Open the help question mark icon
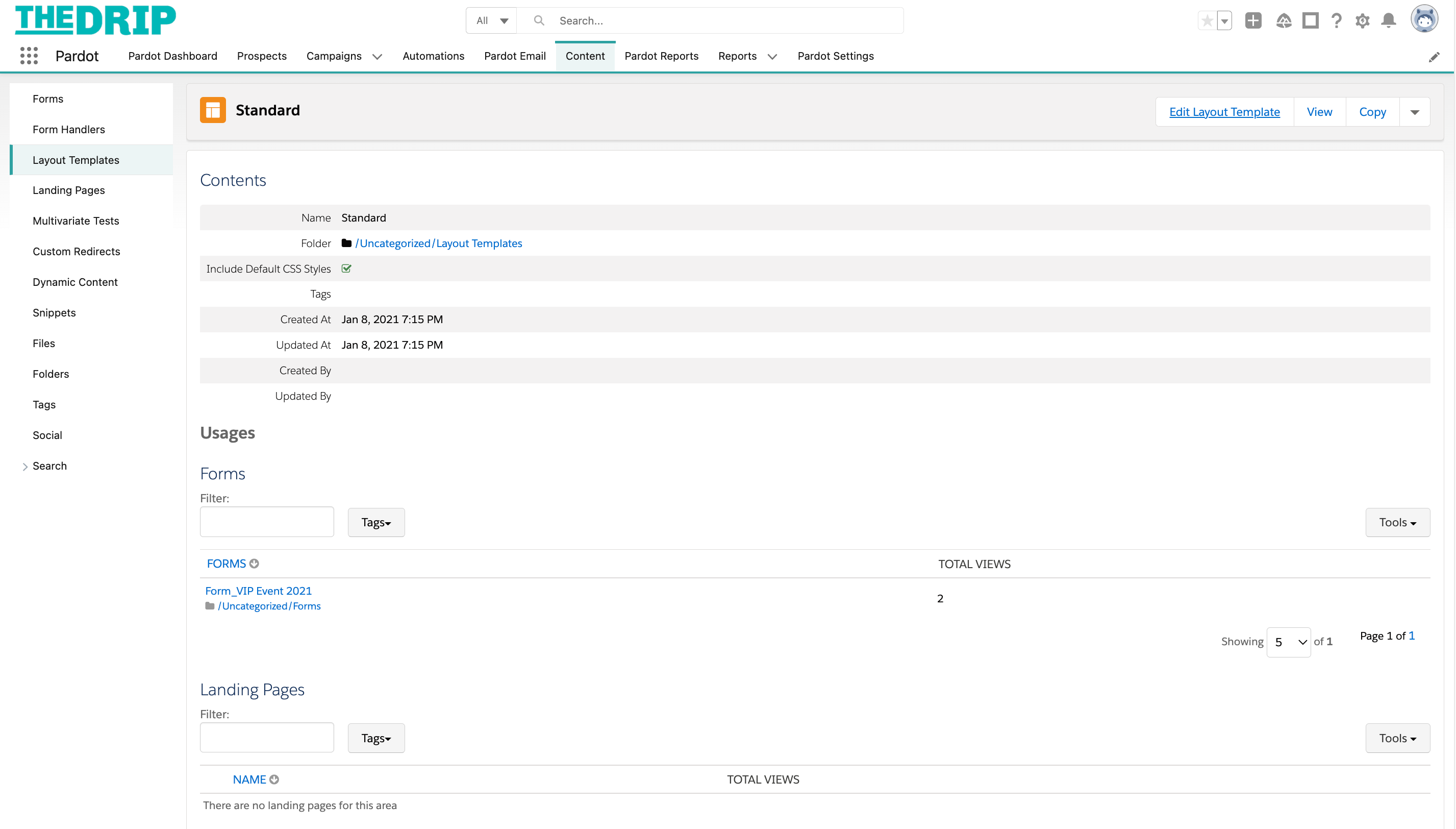Image resolution: width=1456 pixels, height=829 pixels. point(1337,21)
